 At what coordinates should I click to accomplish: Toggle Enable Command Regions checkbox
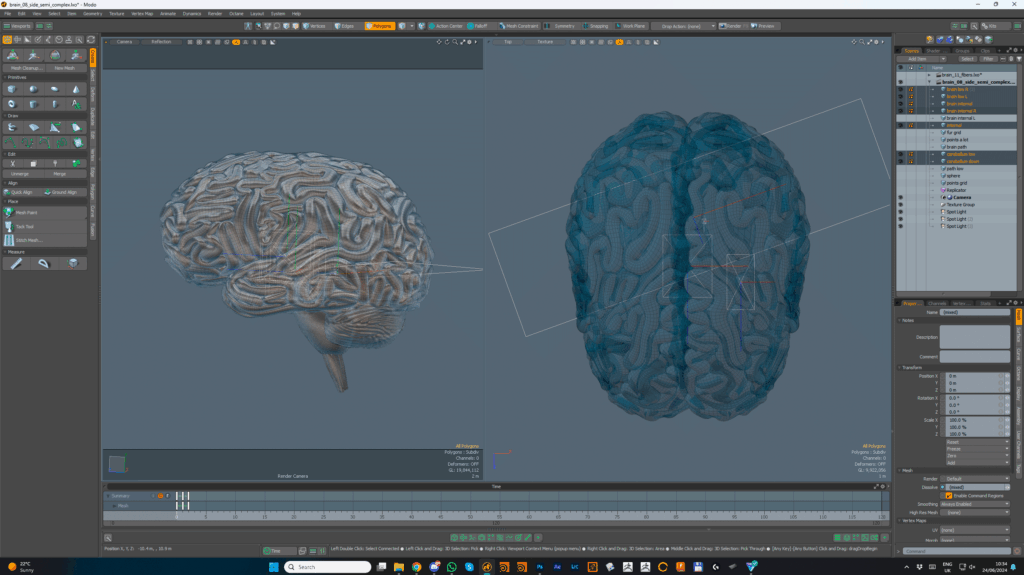[948, 496]
